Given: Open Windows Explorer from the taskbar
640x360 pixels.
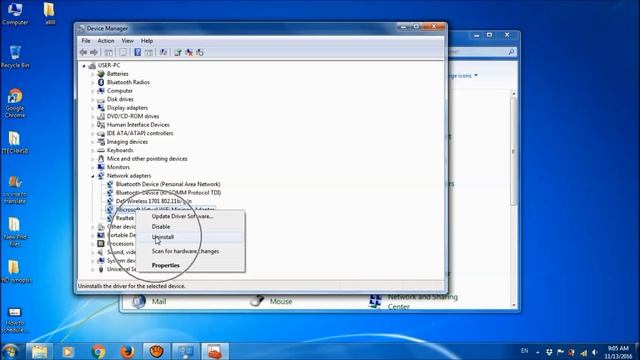Looking at the screenshot, I should pyautogui.click(x=40, y=351).
